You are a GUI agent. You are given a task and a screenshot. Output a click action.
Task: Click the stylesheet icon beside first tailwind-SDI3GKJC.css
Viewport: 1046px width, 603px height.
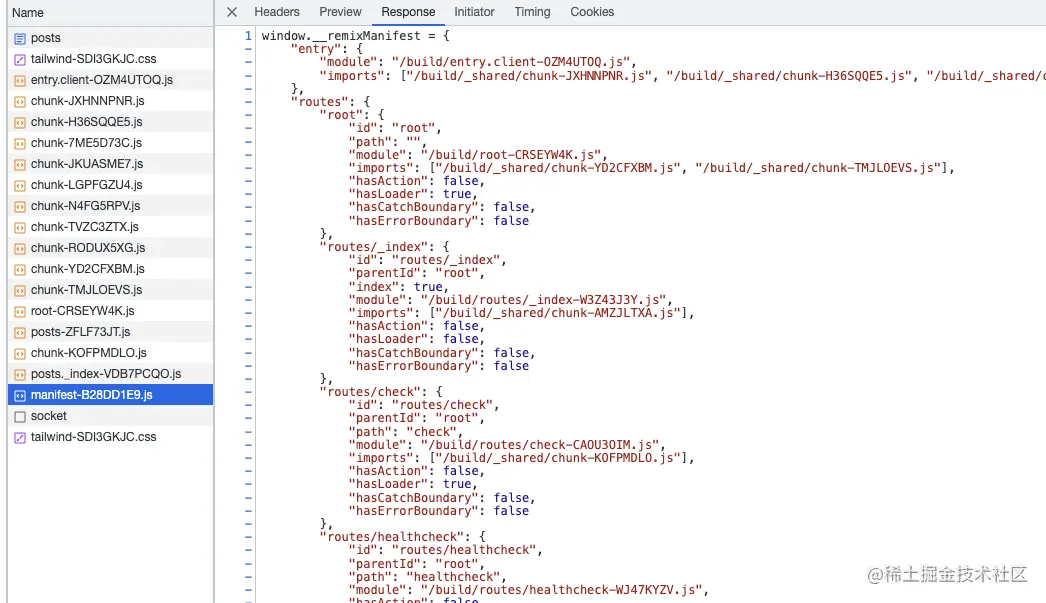click(x=20, y=60)
